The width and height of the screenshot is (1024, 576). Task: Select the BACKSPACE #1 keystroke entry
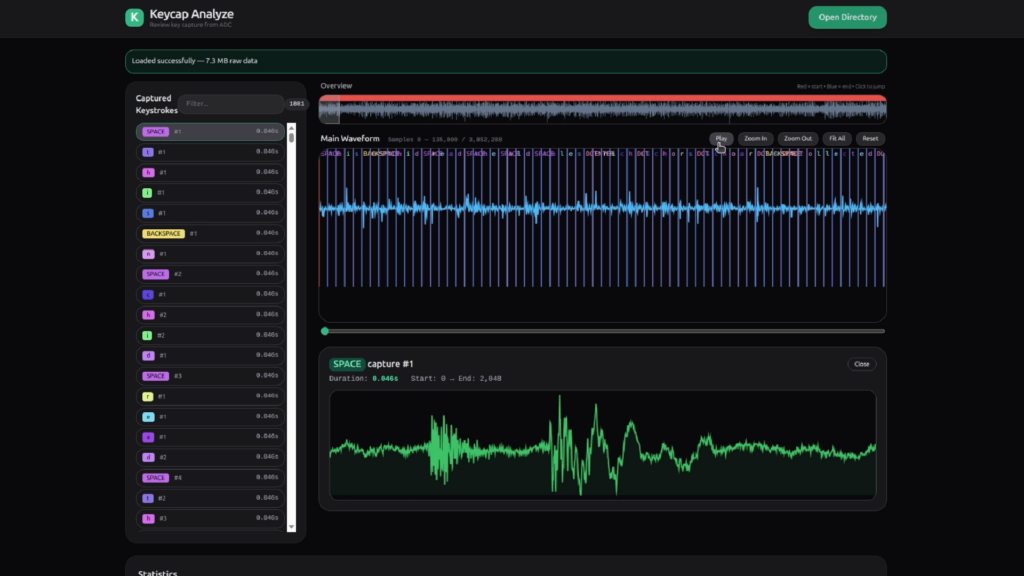pos(210,233)
